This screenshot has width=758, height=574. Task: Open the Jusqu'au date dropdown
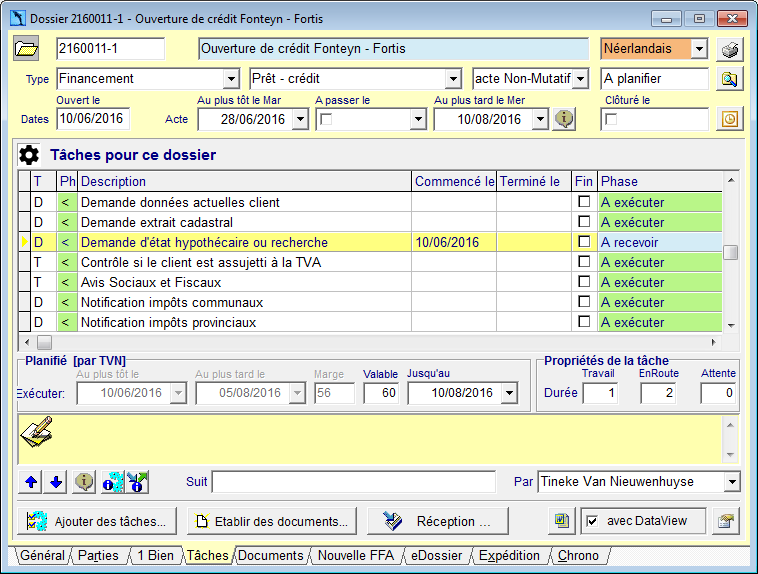509,393
